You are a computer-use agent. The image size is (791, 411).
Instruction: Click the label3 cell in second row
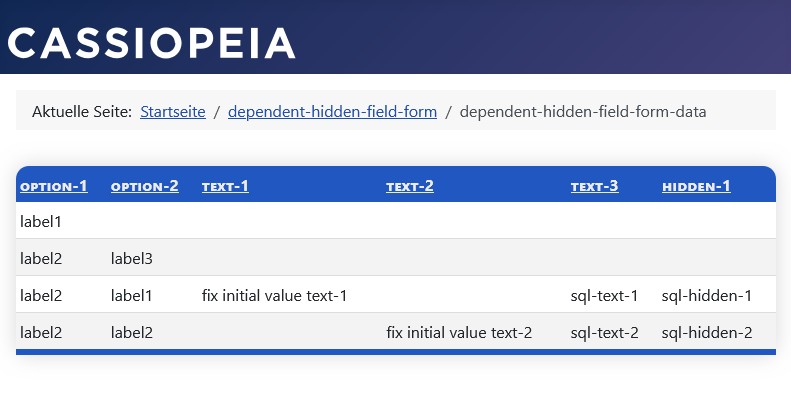132,259
